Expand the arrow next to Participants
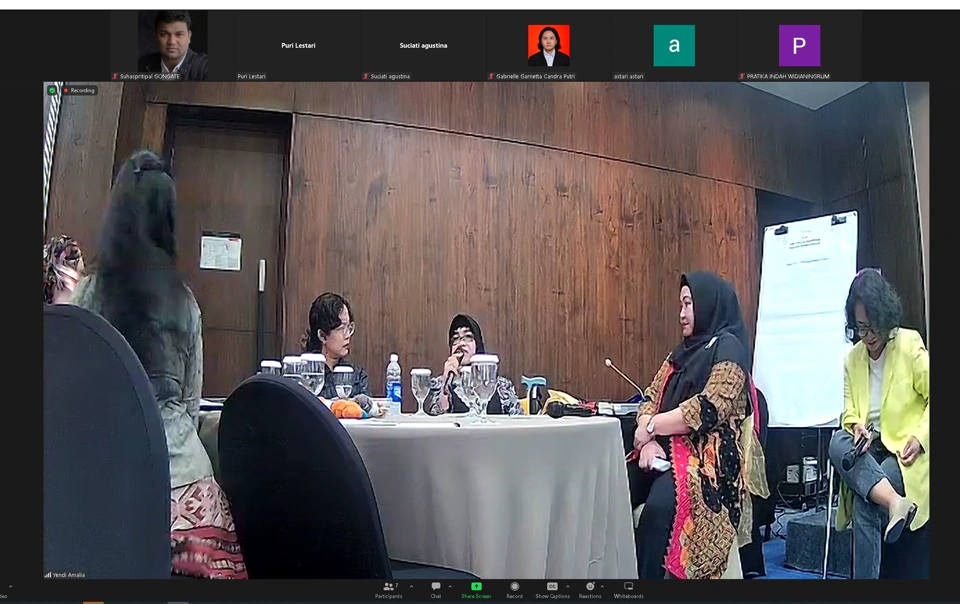 tap(411, 587)
